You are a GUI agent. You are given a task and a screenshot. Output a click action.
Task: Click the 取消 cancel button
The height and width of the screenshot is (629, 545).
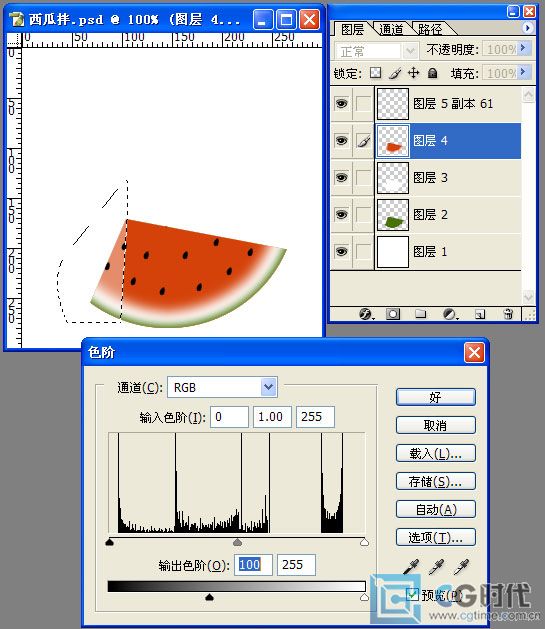(x=436, y=425)
